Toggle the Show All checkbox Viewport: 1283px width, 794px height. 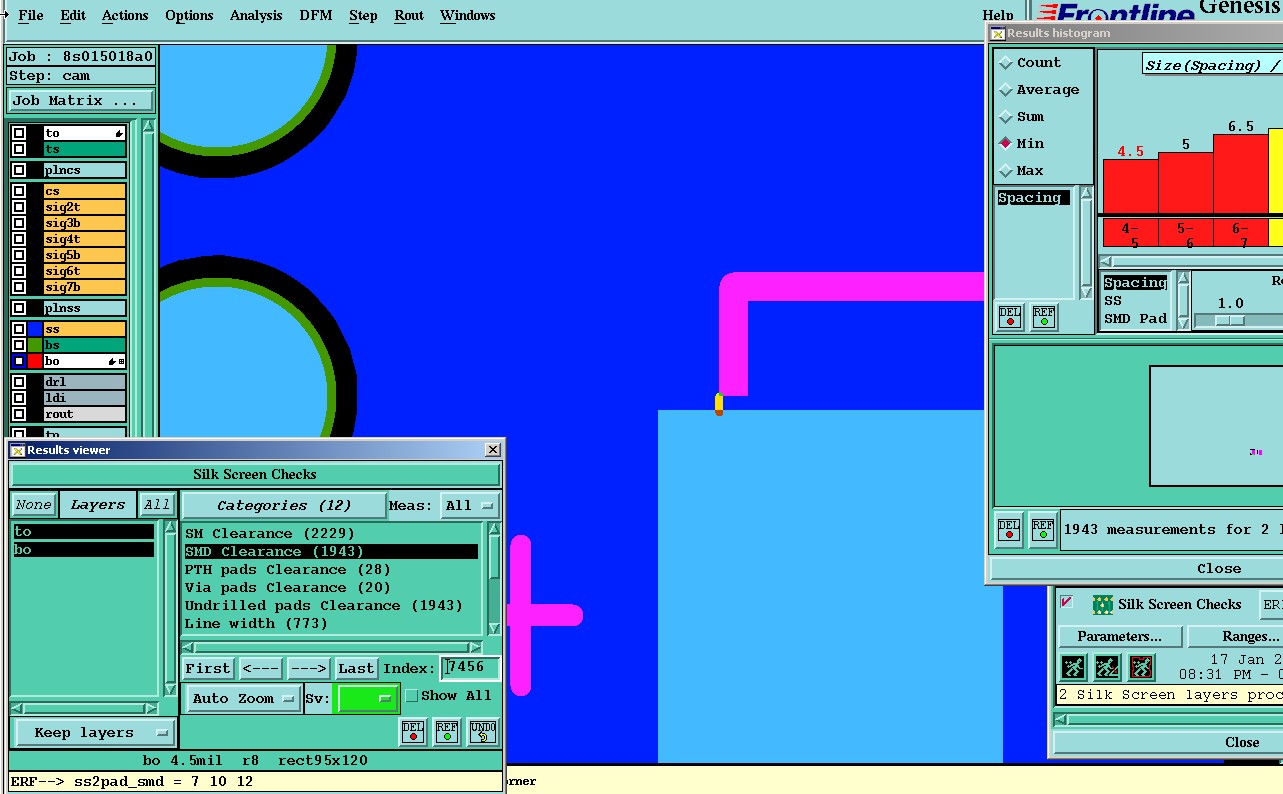pyautogui.click(x=411, y=695)
